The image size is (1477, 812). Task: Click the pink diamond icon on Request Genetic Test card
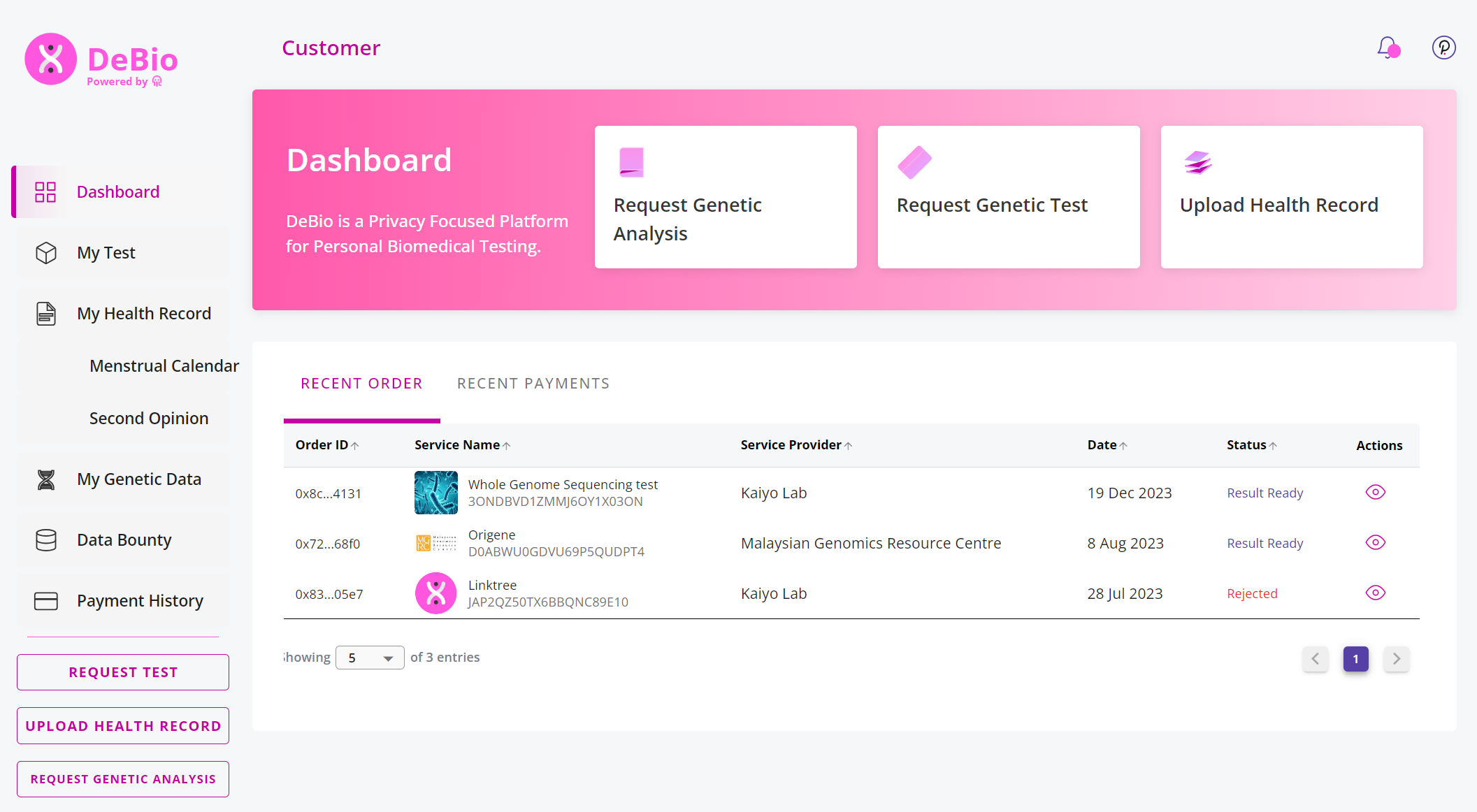(914, 162)
